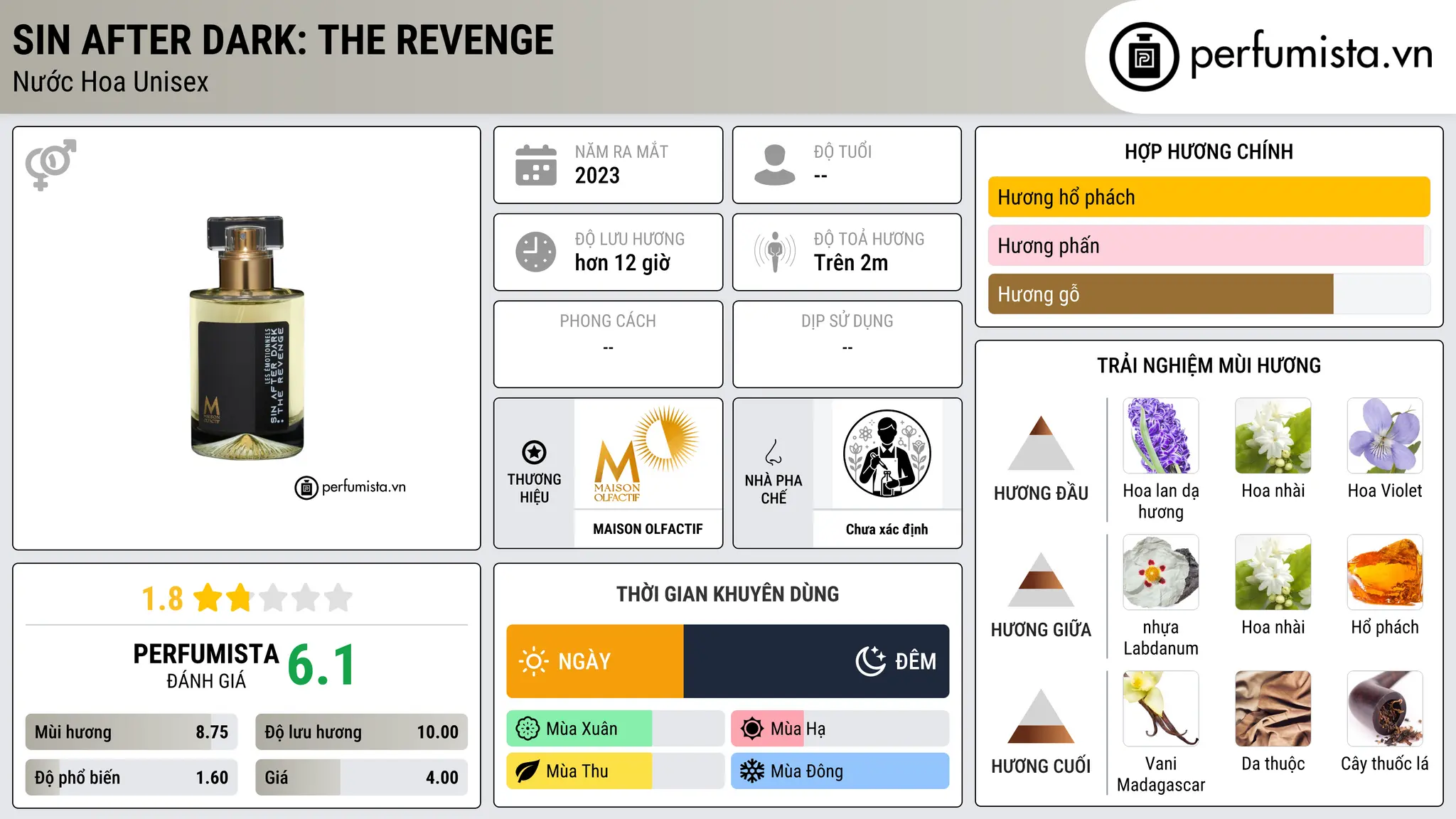Open the Hoa nhài image in Hương giữa row
This screenshot has height=819, width=1456.
tap(1273, 572)
